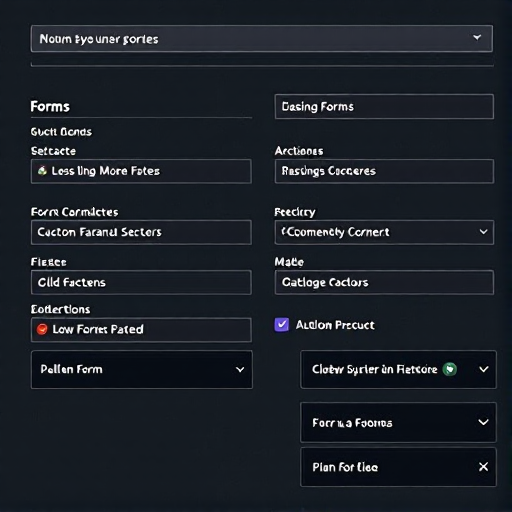The height and width of the screenshot is (512, 512).
Task: Click the Clld Factens input field
Action: (x=141, y=282)
